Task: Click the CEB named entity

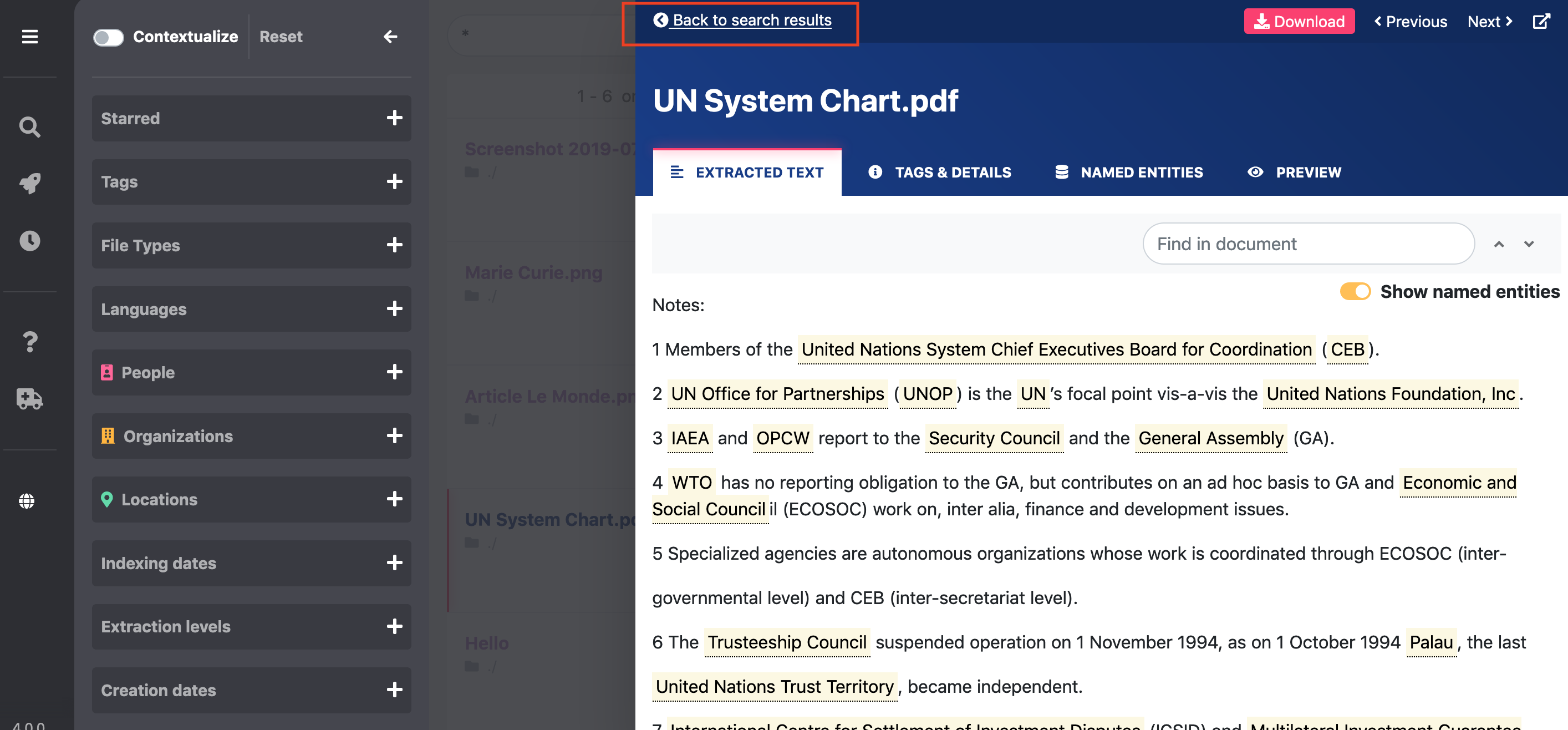Action: 1347,349
